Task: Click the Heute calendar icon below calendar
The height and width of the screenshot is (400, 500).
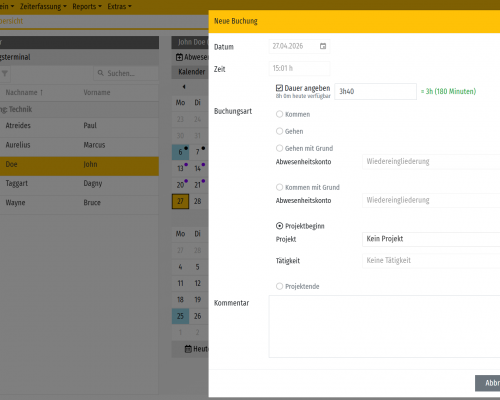Action: click(x=188, y=349)
